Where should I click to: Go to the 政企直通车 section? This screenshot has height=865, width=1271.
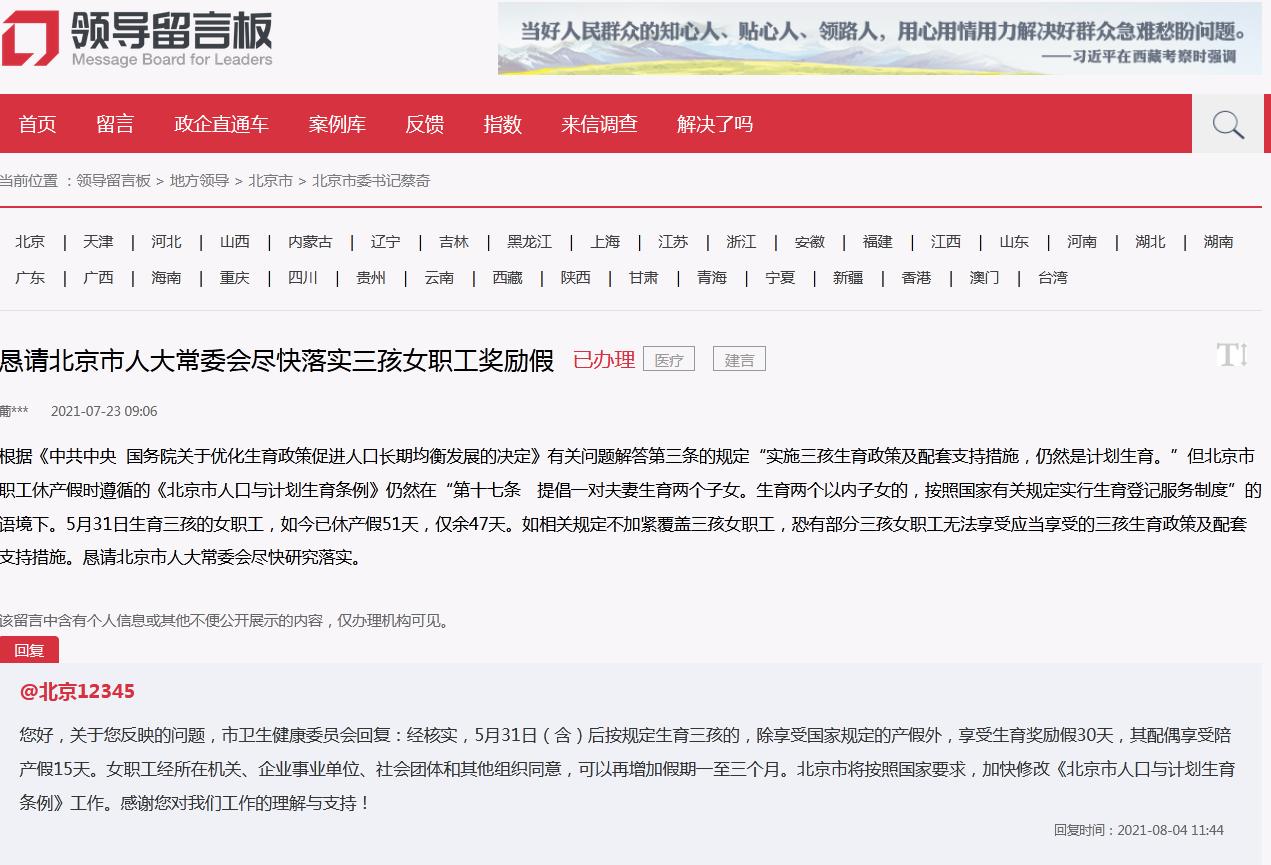pyautogui.click(x=221, y=124)
